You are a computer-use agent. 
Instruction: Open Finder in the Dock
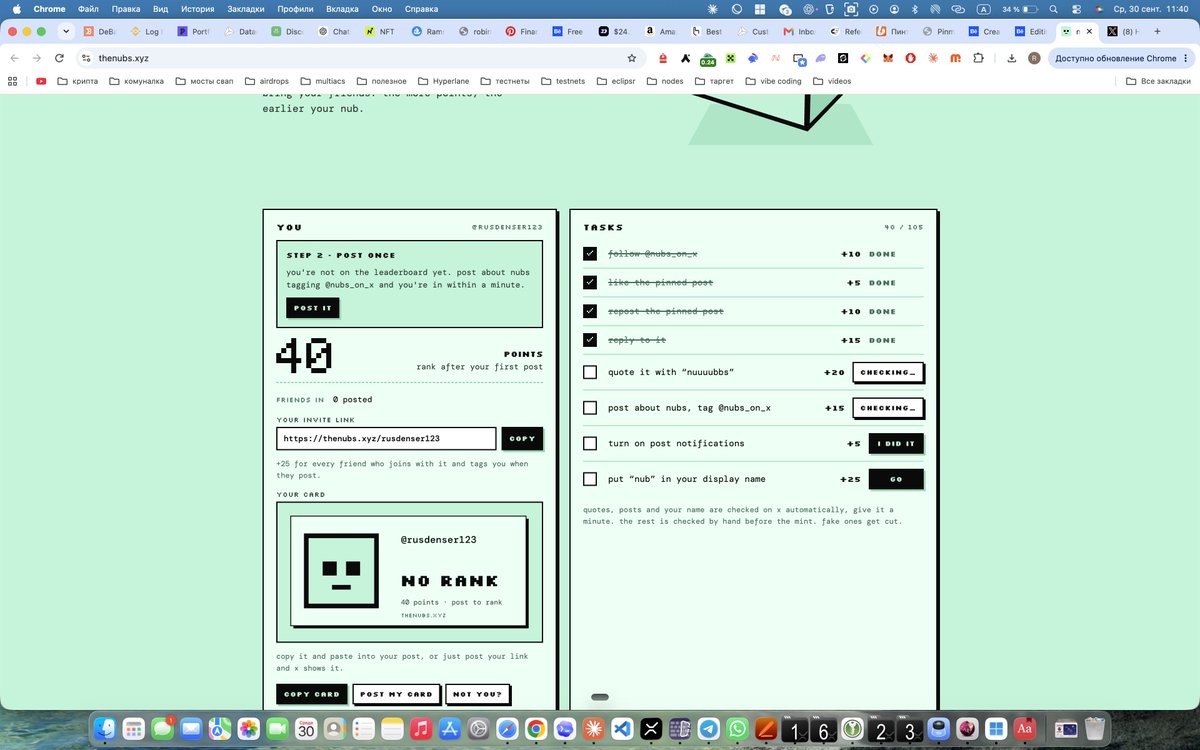click(x=107, y=730)
